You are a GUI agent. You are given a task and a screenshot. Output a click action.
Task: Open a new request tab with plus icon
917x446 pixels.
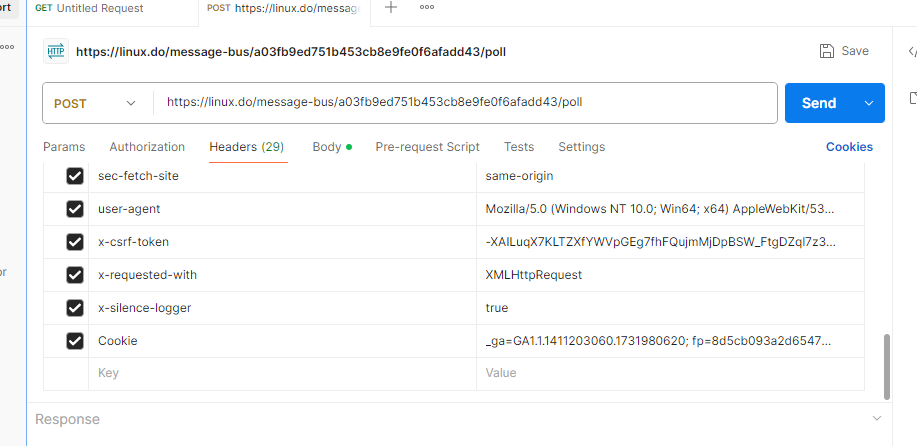tap(391, 7)
